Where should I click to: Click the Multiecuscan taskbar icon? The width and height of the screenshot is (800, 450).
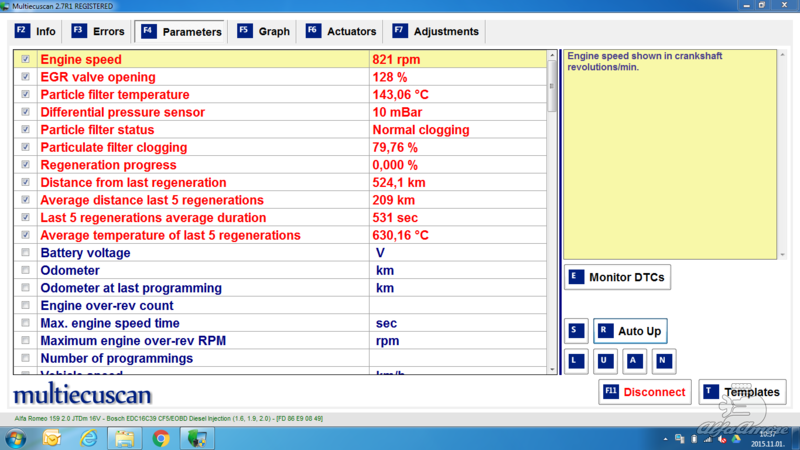click(197, 438)
